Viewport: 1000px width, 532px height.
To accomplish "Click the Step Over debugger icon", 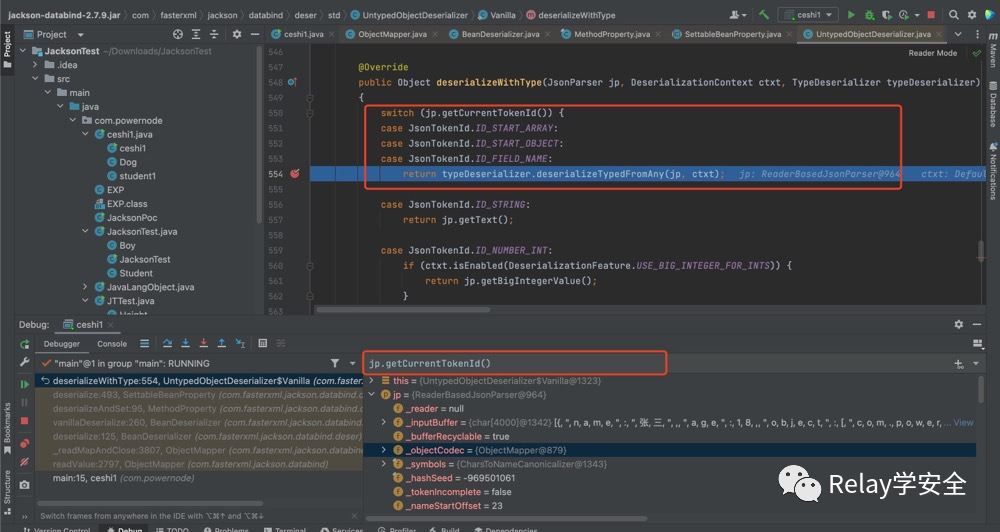I will pyautogui.click(x=167, y=343).
